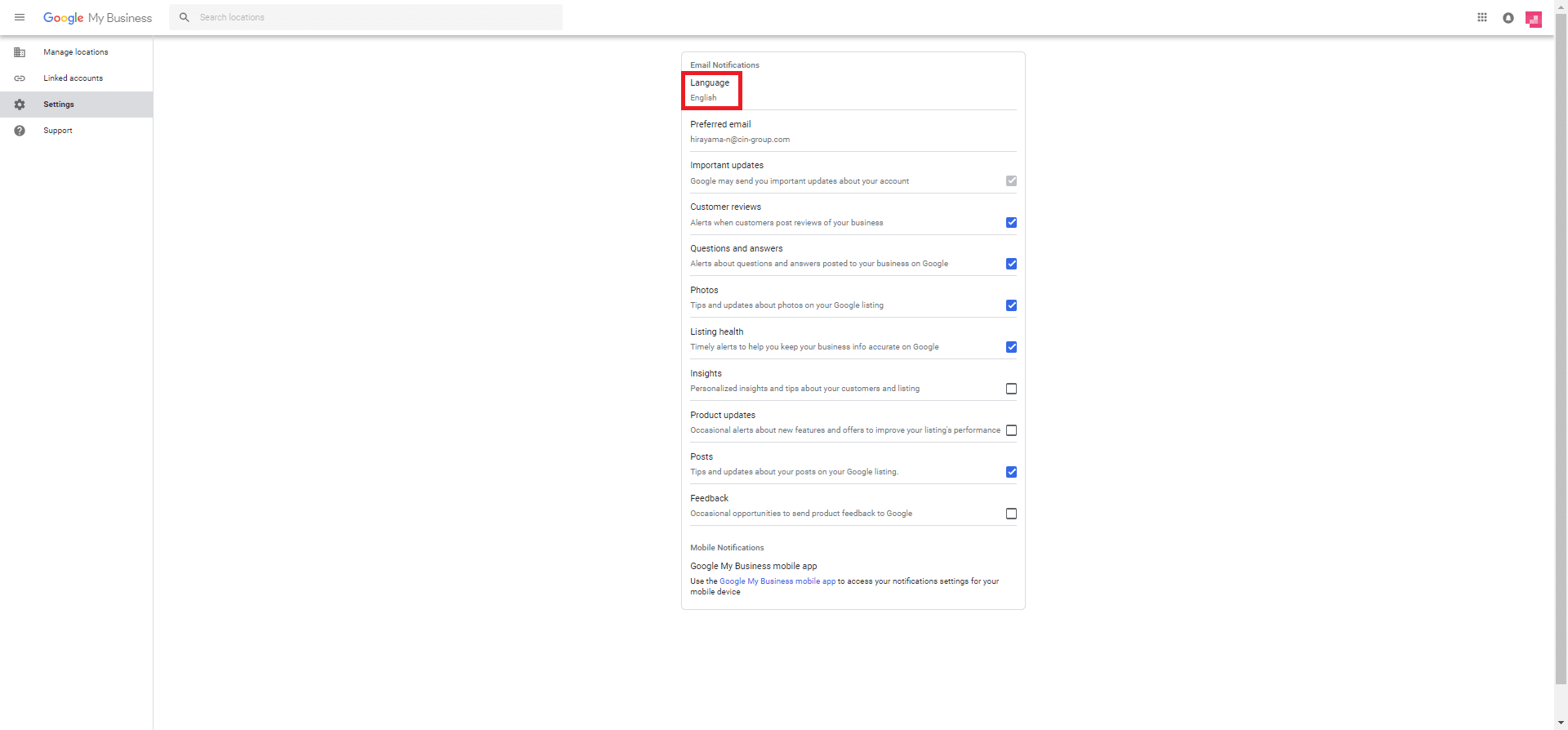1568x730 pixels.
Task: Open the Google My Business mobile app link
Action: click(x=777, y=581)
